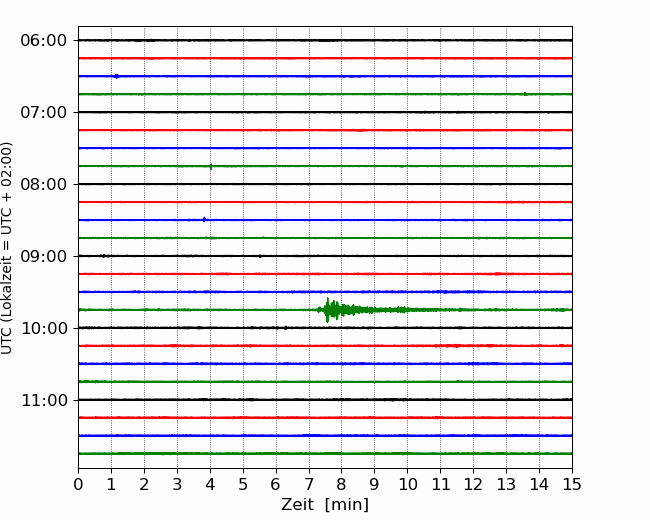Screen dimensions: 650x520
Task: Click the 'UTC (Lokalzeit = UTC + 02:00)' axis title
Action: tap(7, 248)
